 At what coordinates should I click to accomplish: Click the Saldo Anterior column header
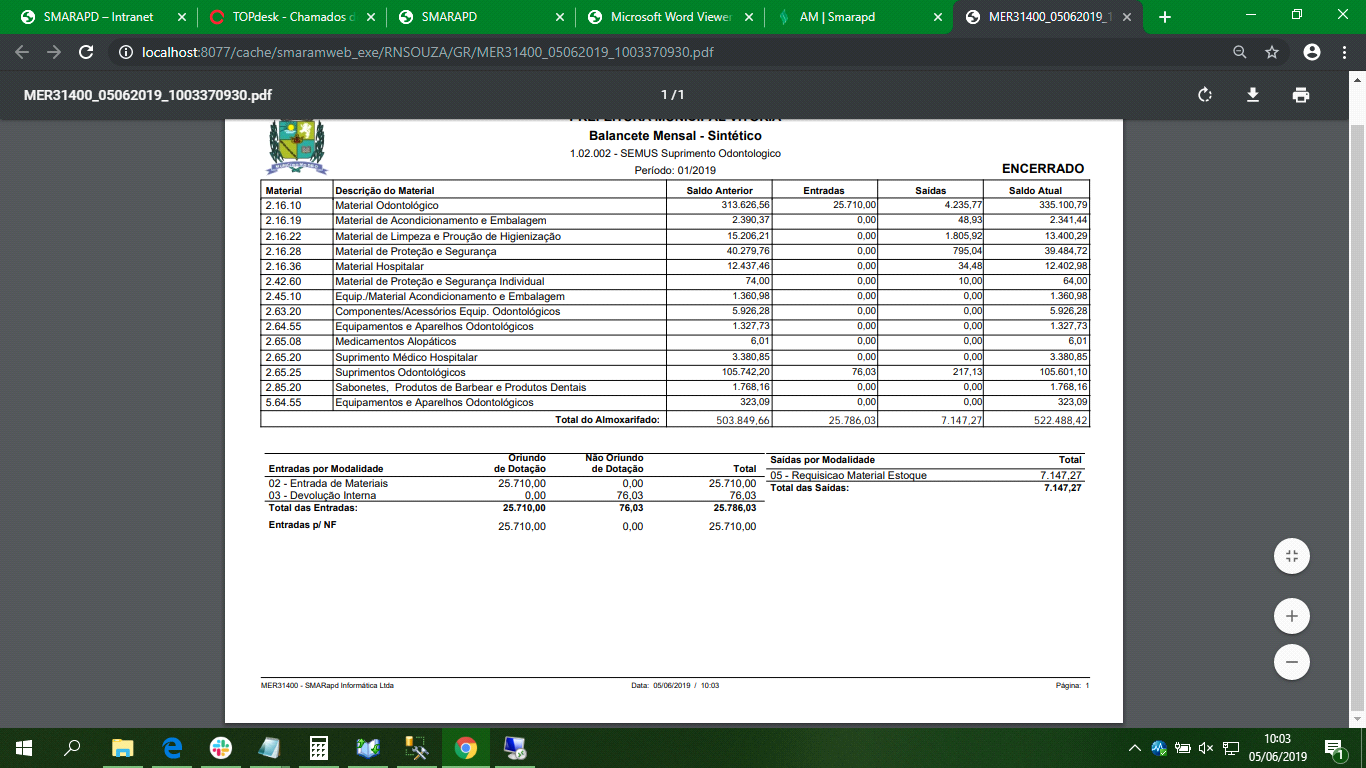(720, 190)
